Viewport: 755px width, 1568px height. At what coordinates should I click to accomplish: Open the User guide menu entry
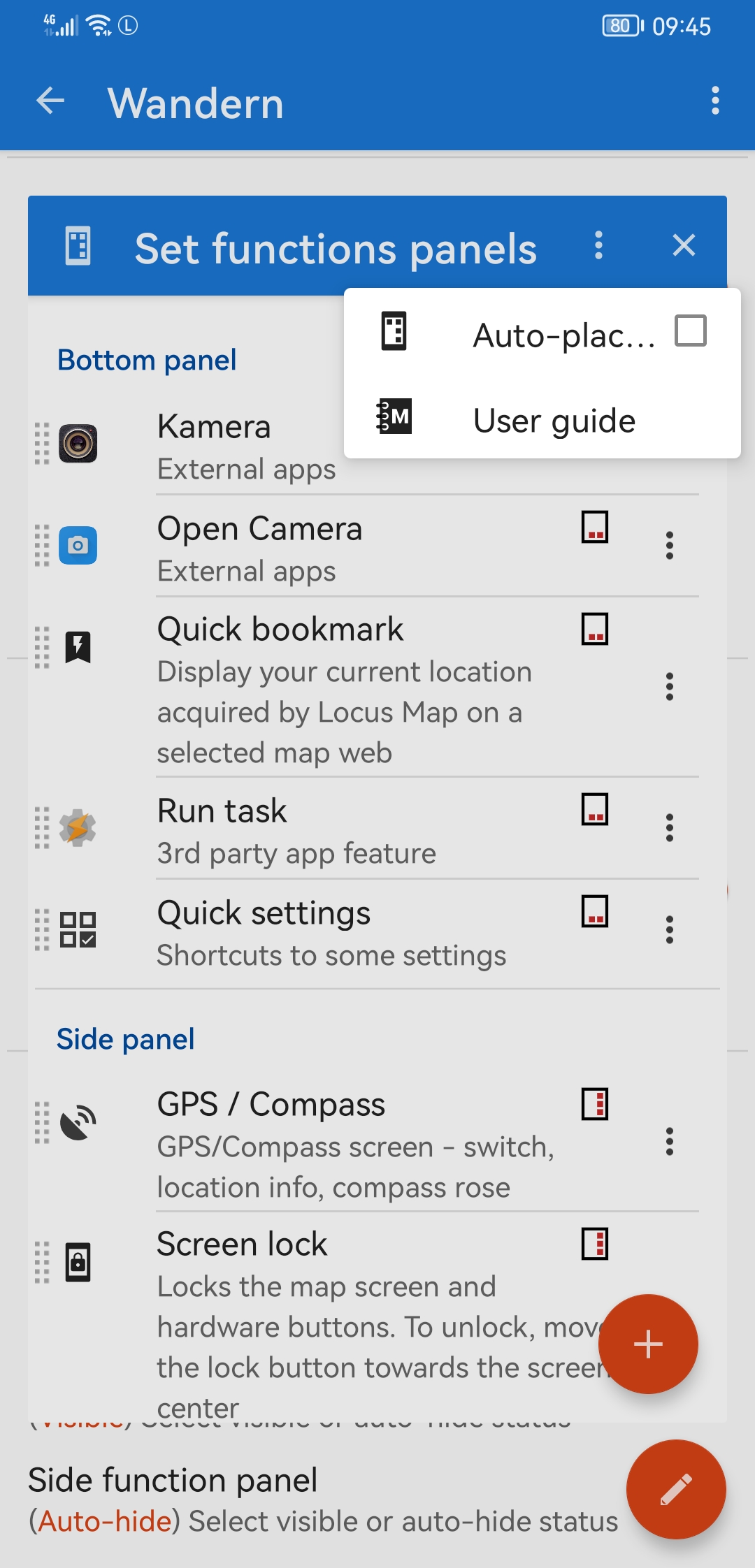pyautogui.click(x=554, y=421)
